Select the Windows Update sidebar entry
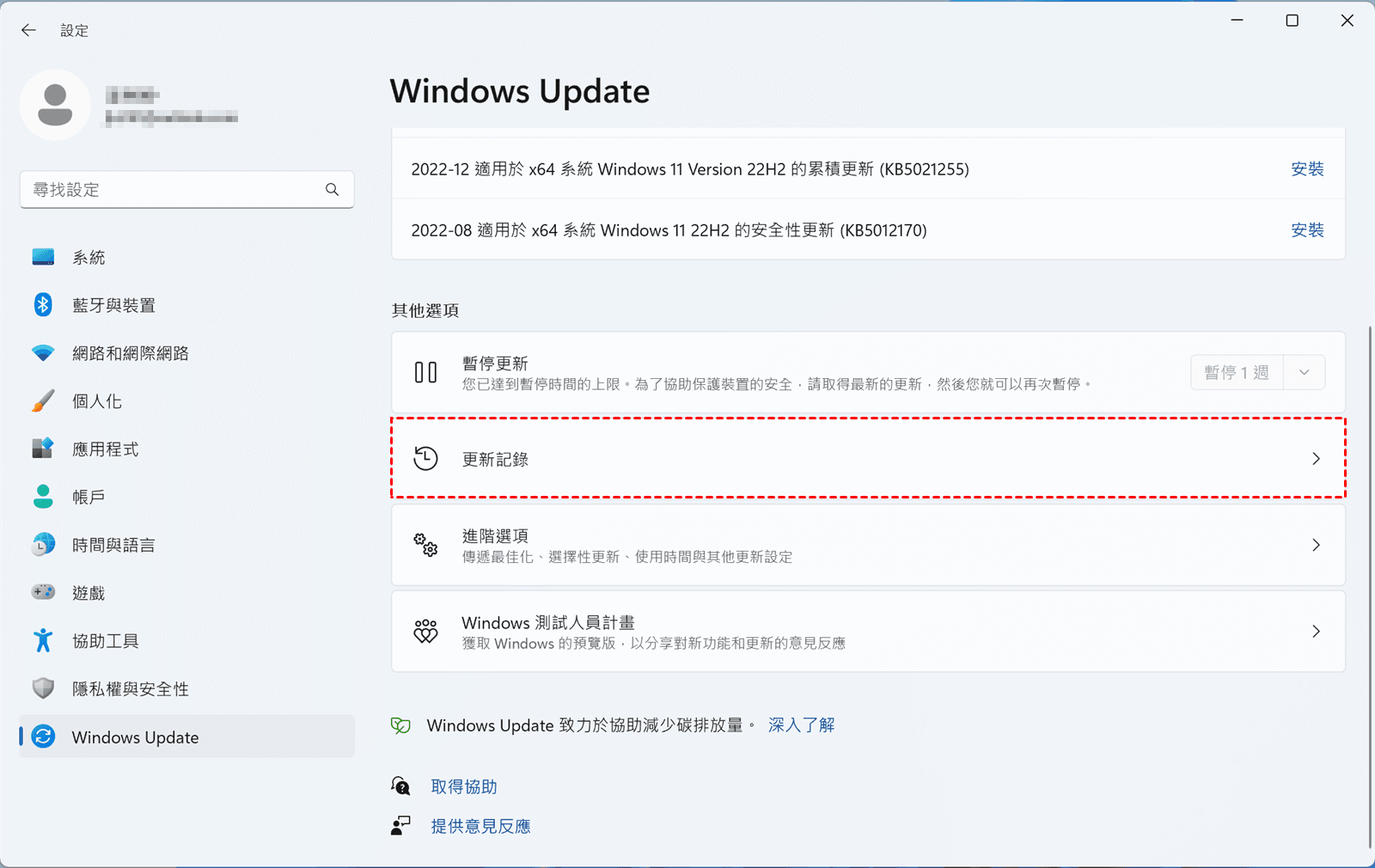This screenshot has width=1375, height=868. pos(186,737)
